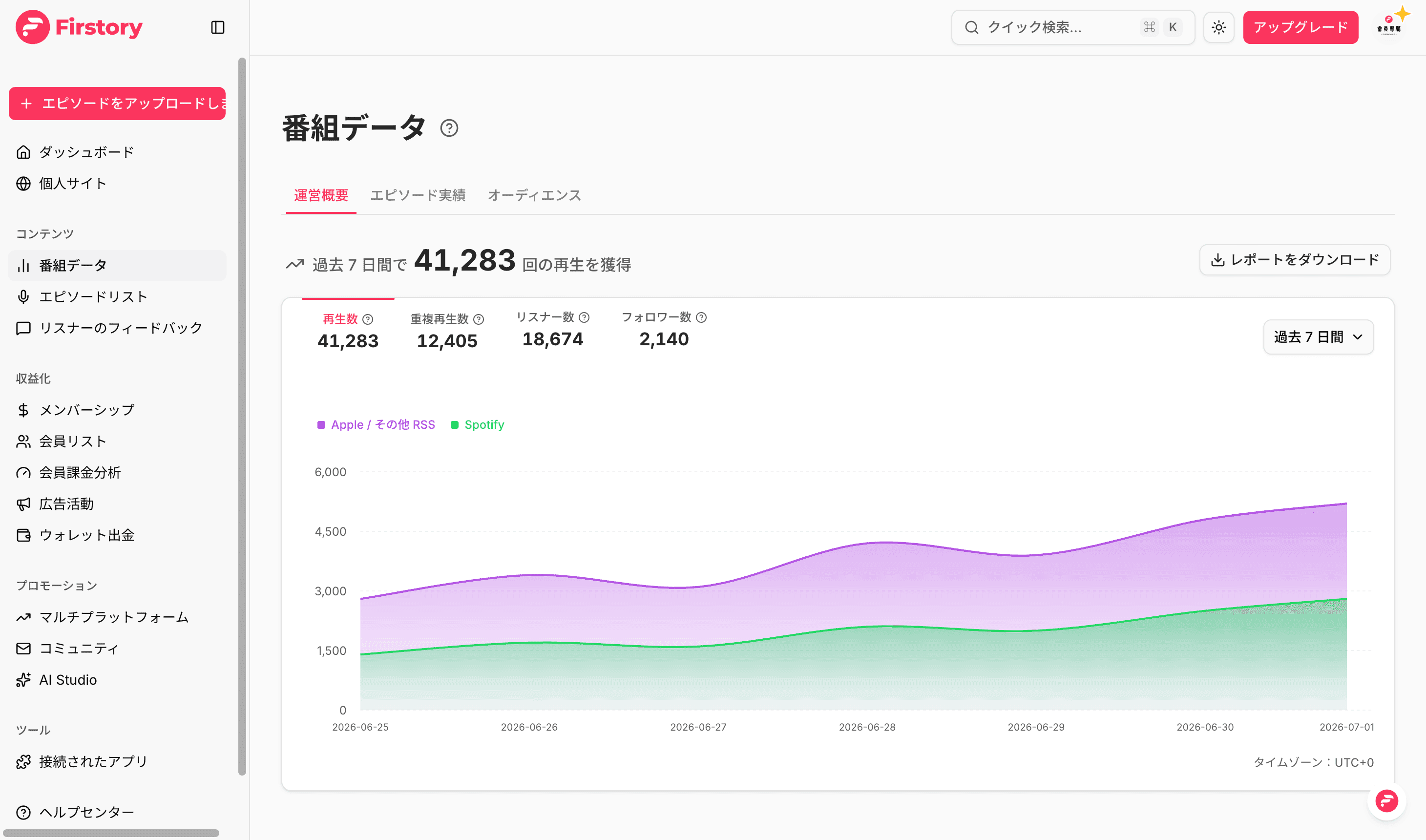
Task: Open the Firstory chat widget button
Action: pos(1387,801)
